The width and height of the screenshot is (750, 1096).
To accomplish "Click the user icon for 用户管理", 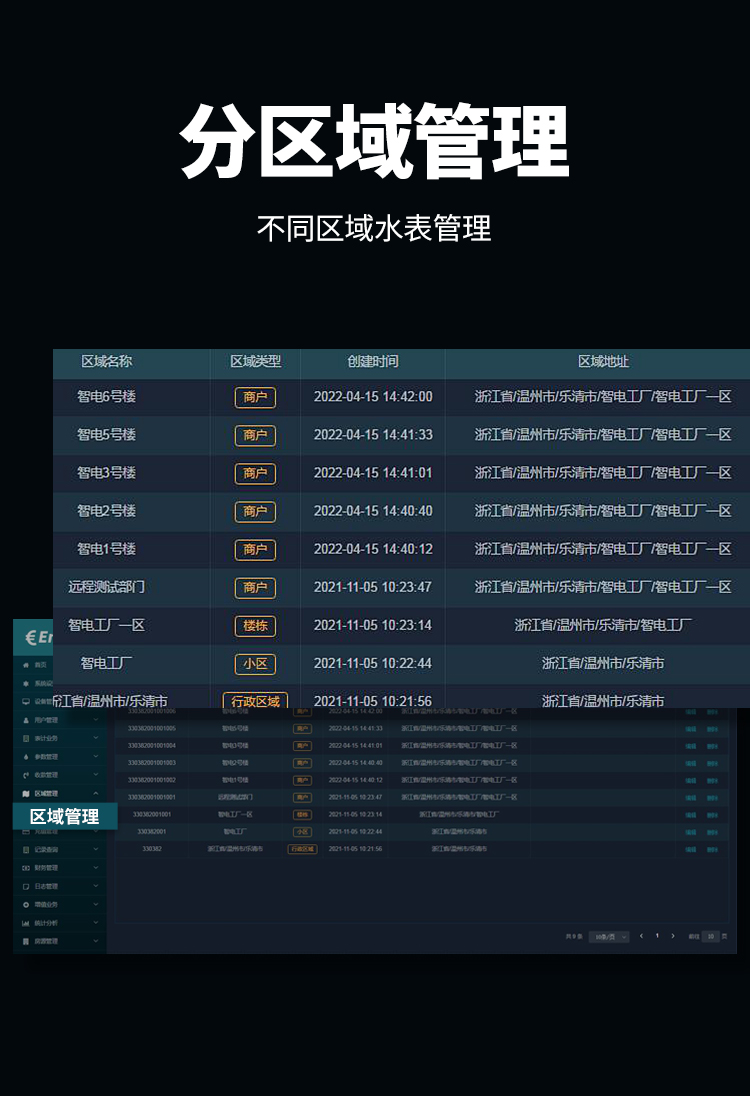I will pos(26,720).
